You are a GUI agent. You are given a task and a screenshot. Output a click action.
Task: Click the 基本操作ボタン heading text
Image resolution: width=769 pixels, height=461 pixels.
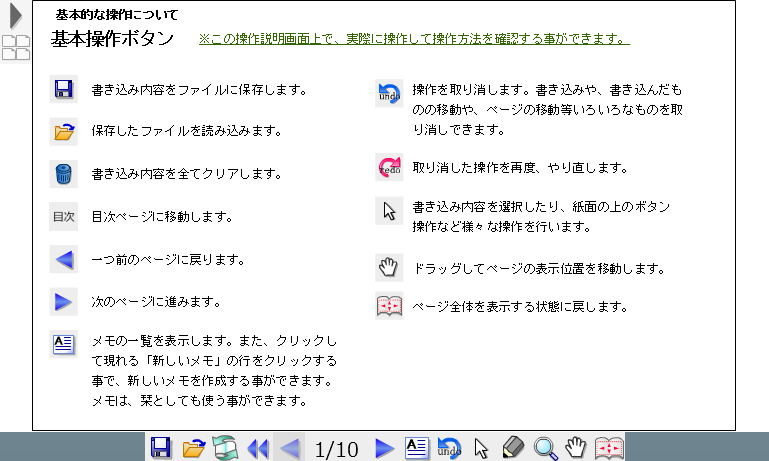[112, 39]
